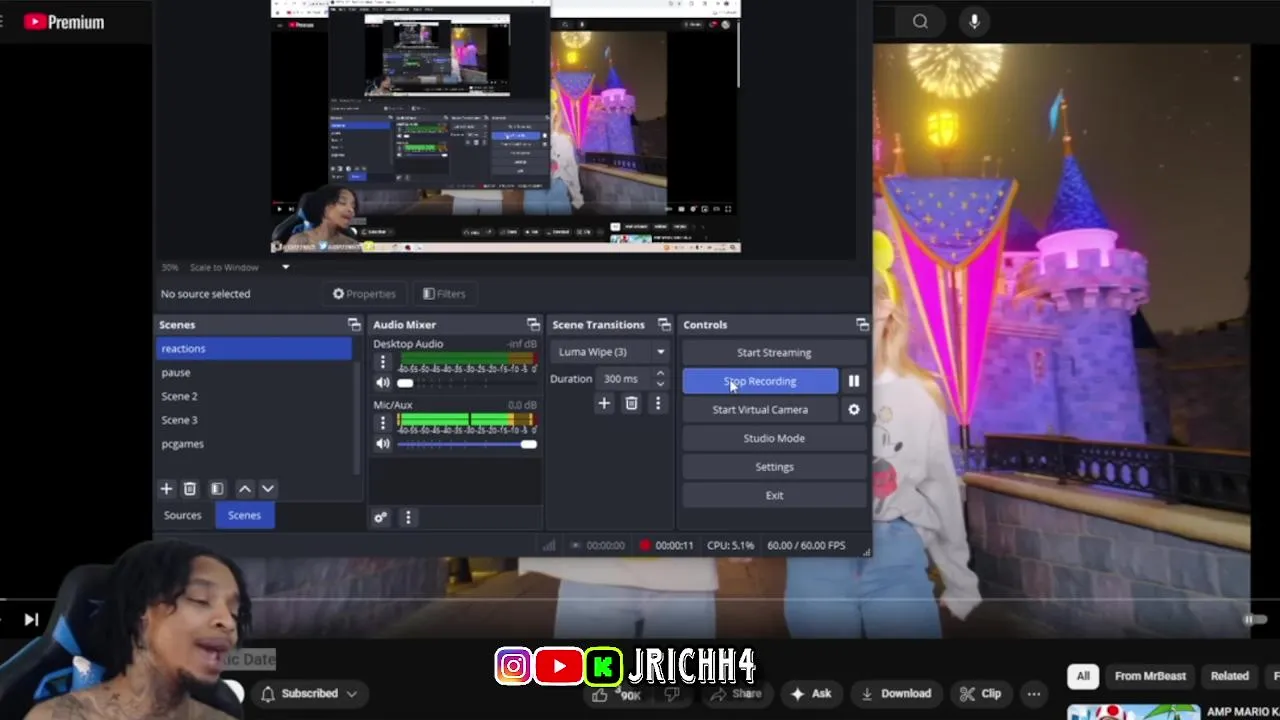Open advanced audio properties gear in mixer

[x=380, y=517]
